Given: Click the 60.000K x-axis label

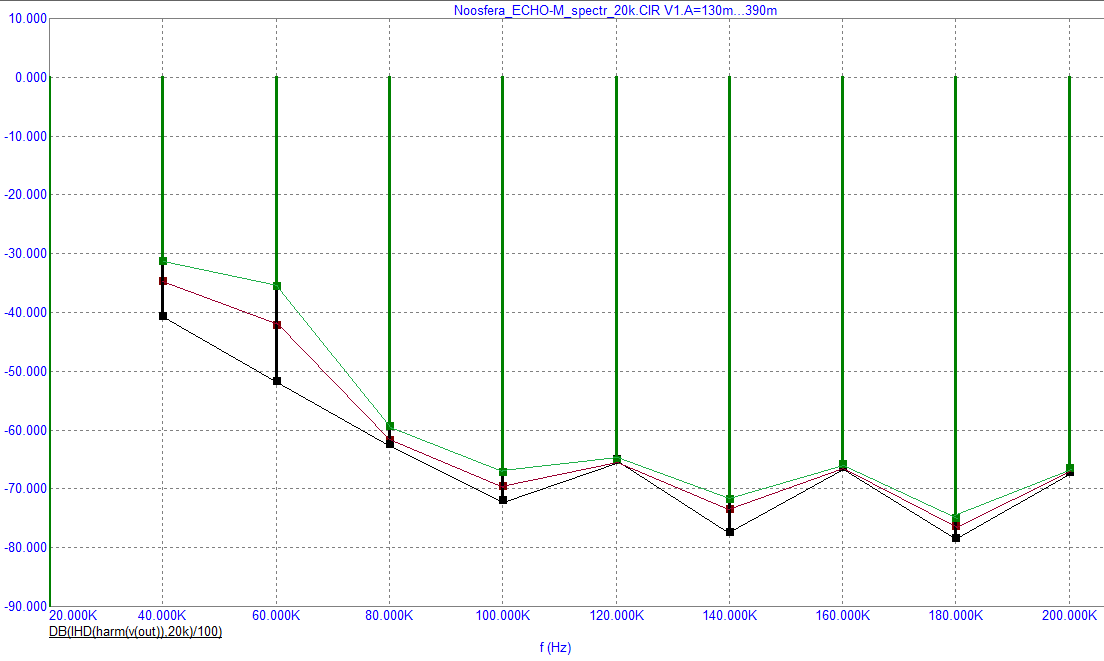Looking at the screenshot, I should click(276, 615).
